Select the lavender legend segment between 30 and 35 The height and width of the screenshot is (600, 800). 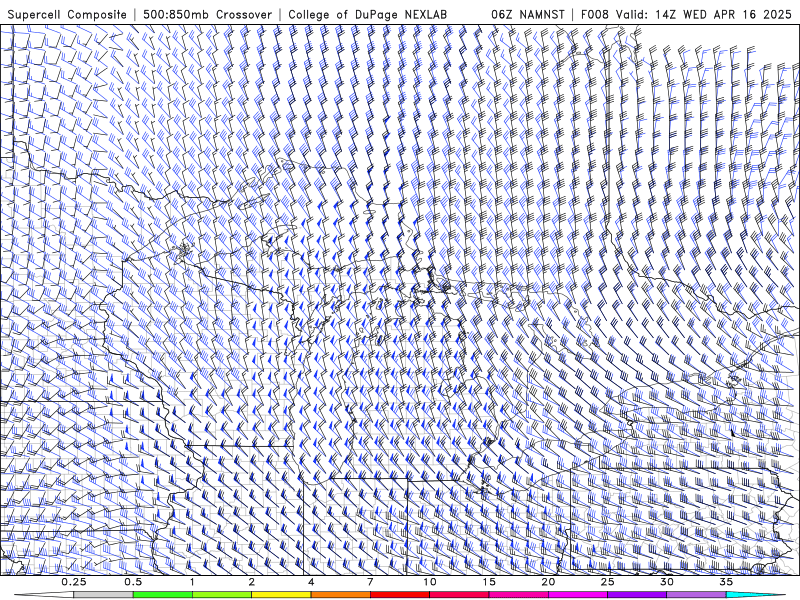click(696, 595)
